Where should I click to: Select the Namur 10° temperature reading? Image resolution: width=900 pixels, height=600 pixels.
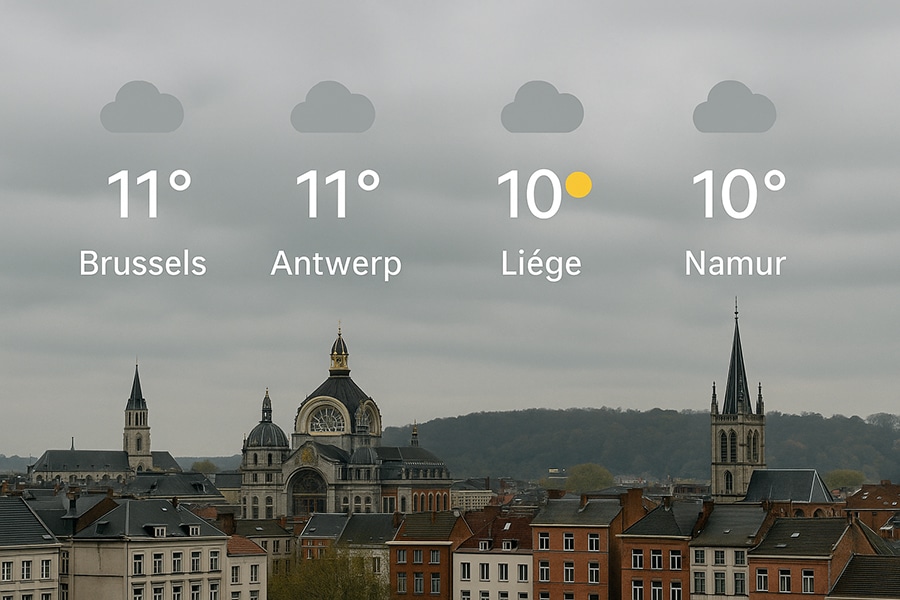point(739,193)
